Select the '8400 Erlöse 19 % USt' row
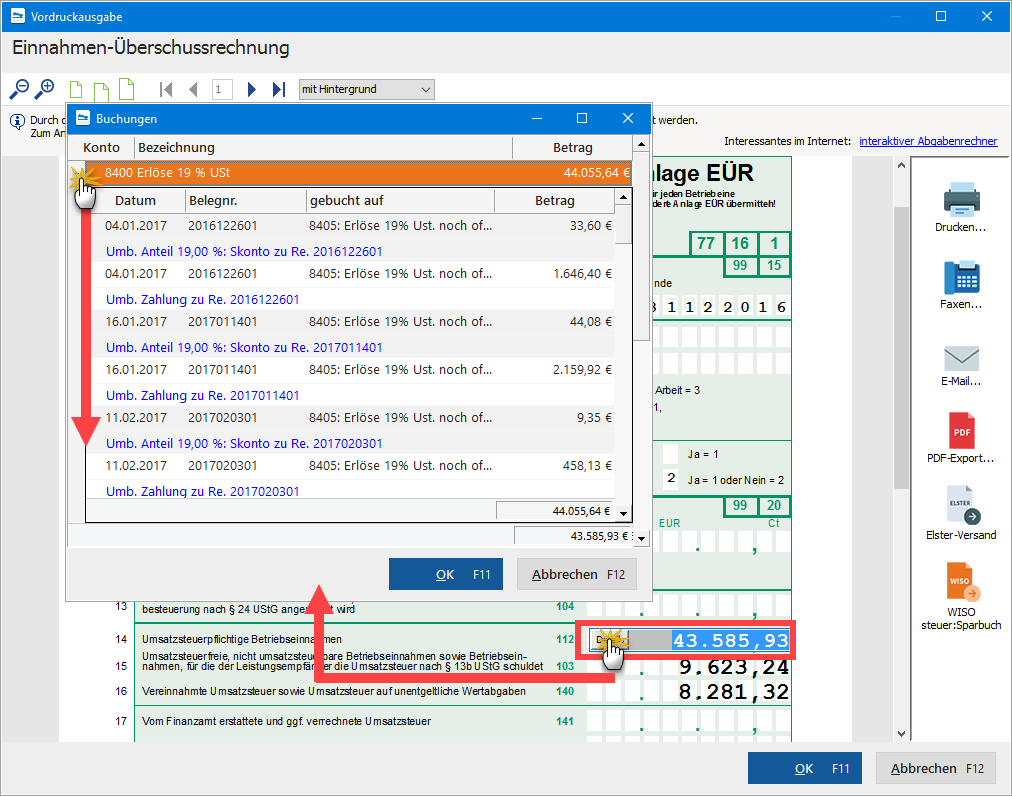This screenshot has height=796, width=1012. coord(358,173)
